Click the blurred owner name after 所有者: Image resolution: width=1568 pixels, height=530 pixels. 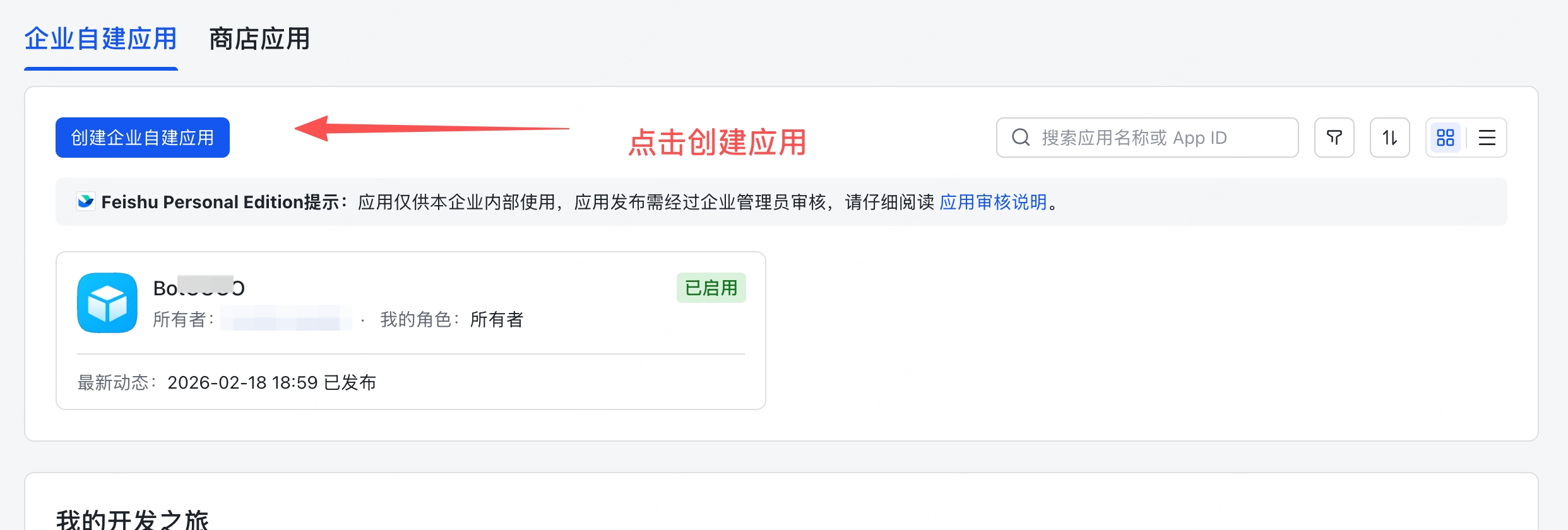[x=286, y=319]
